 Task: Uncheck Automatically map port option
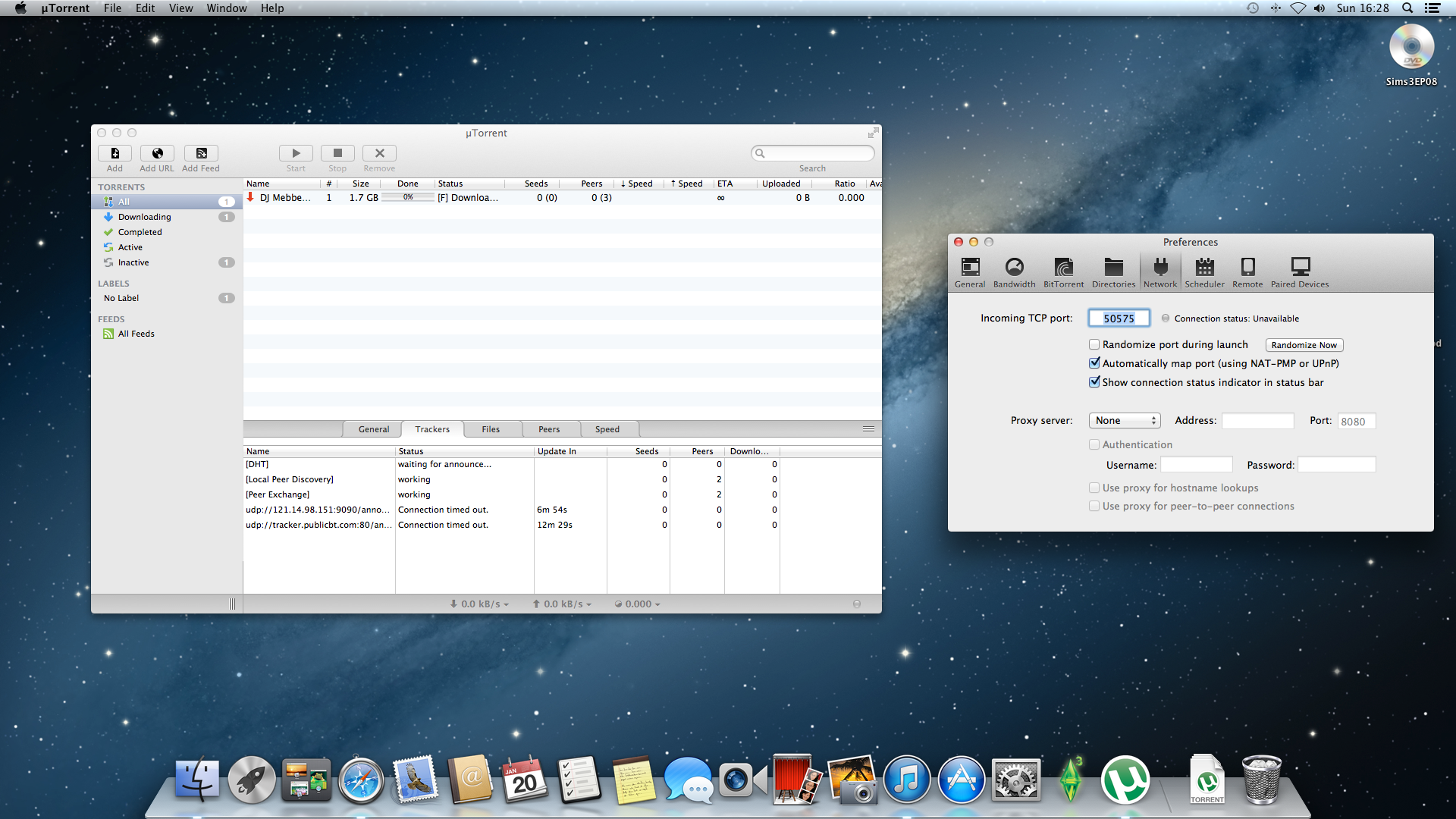pos(1094,363)
